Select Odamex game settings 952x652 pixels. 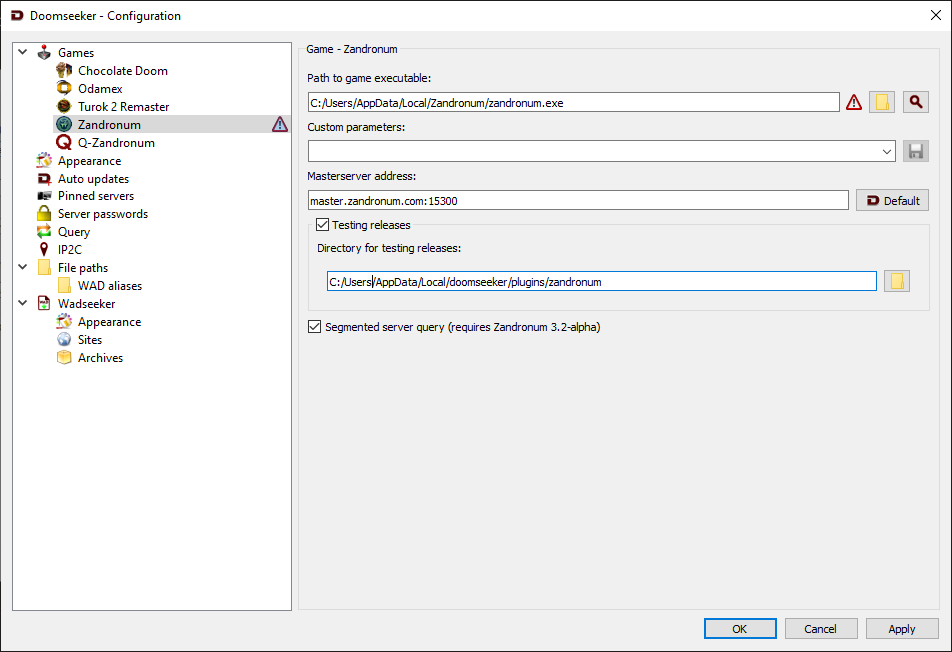(x=100, y=89)
